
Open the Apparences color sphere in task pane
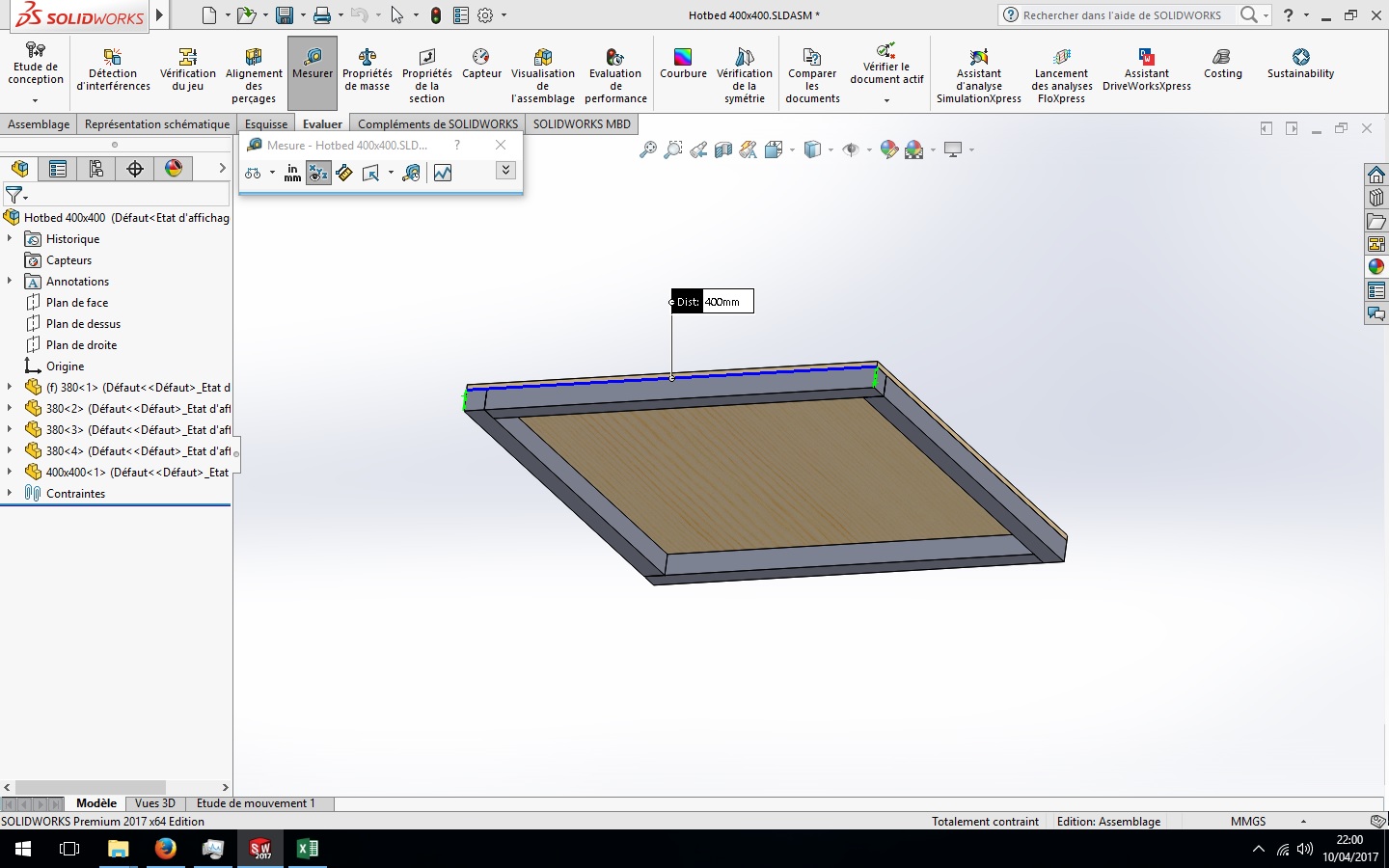[x=1376, y=267]
